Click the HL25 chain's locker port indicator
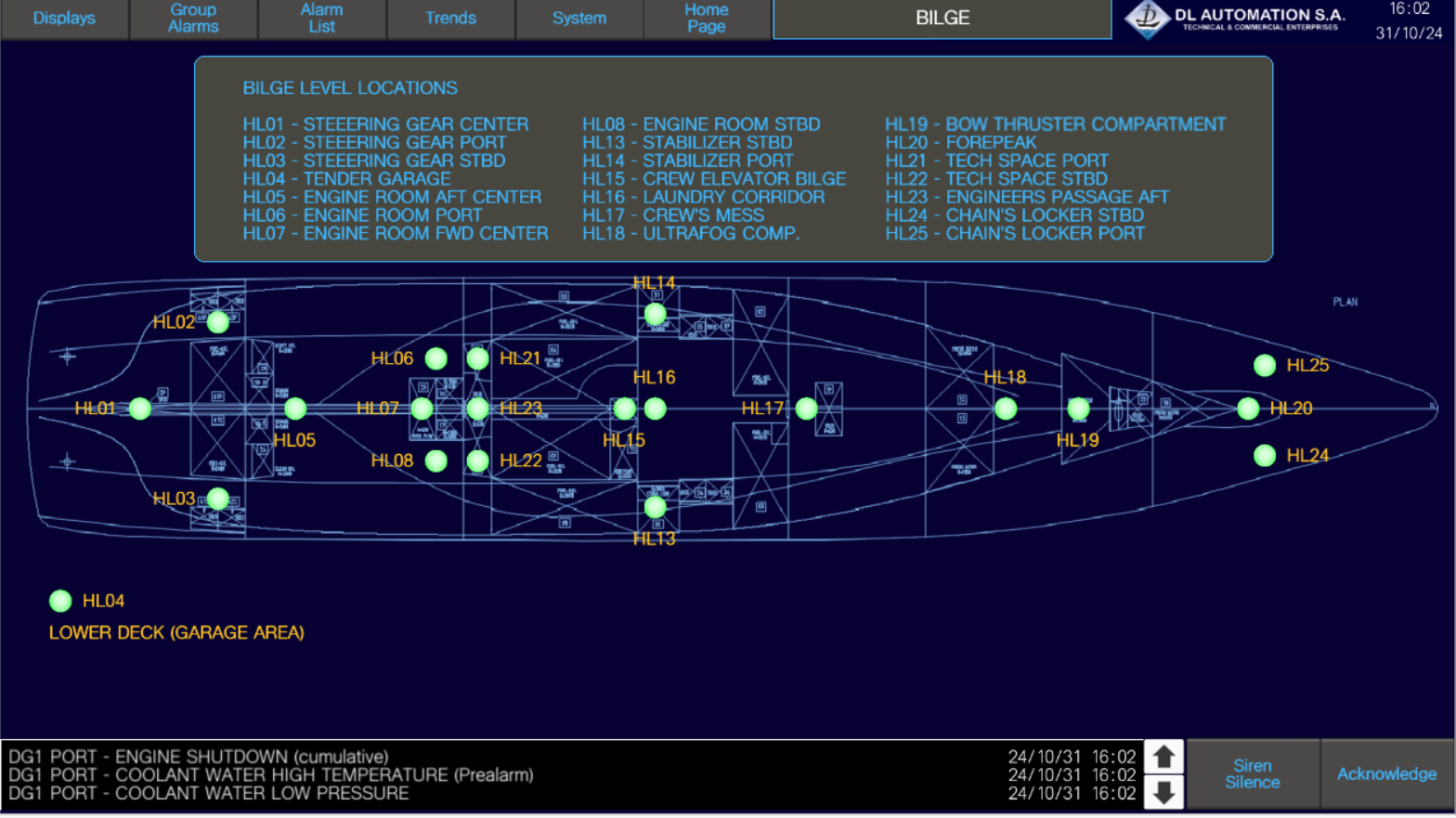Viewport: 1456px width, 818px height. (x=1265, y=366)
